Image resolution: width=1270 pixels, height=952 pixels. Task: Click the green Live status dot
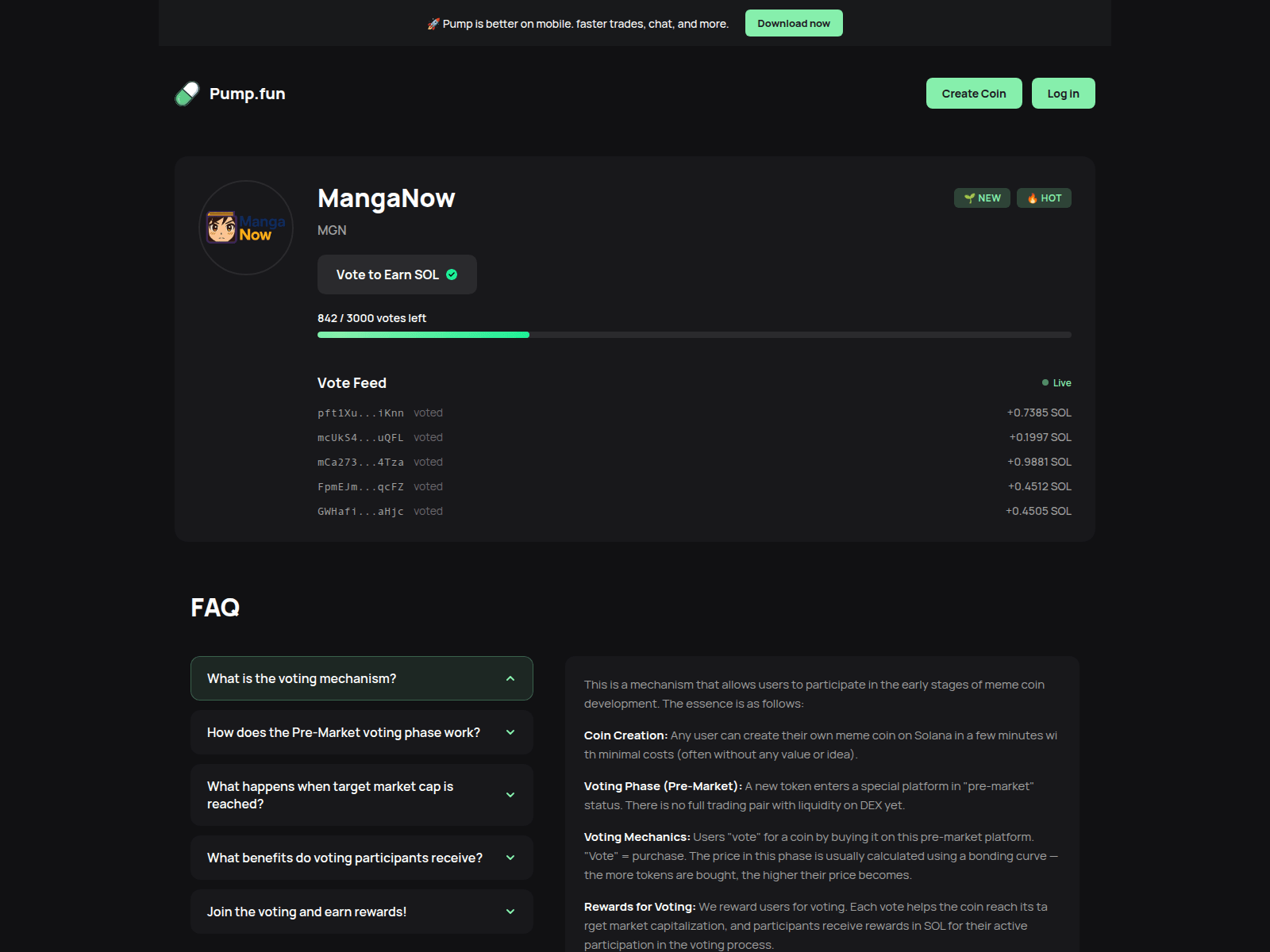point(1046,382)
